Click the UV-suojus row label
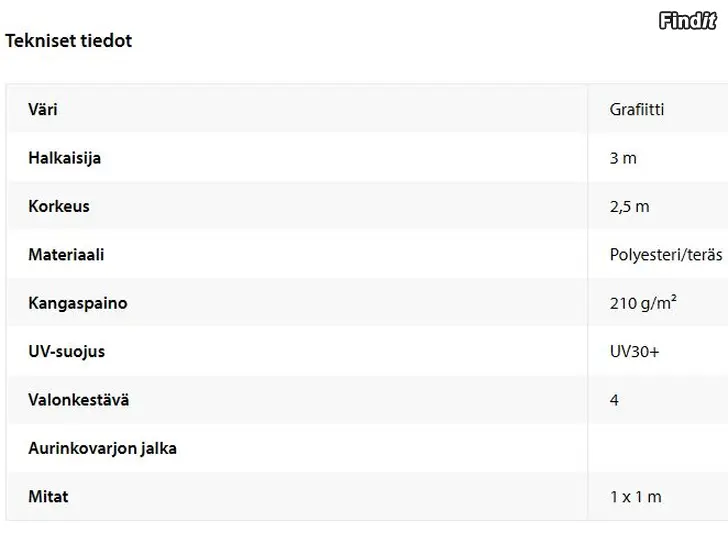The width and height of the screenshot is (728, 546). tap(67, 351)
